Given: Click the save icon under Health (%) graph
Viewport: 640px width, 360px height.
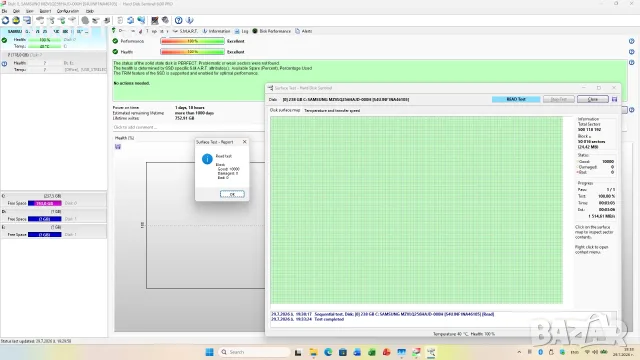Looking at the screenshot, I should pyautogui.click(x=118, y=147).
